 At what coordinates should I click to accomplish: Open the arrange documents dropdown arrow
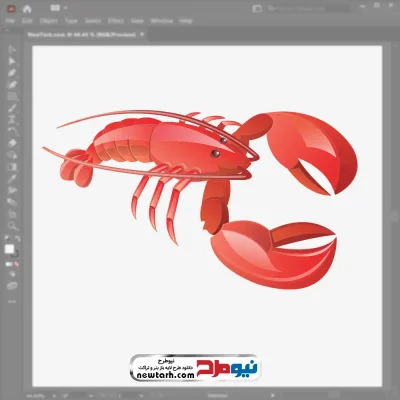[x=65, y=8]
